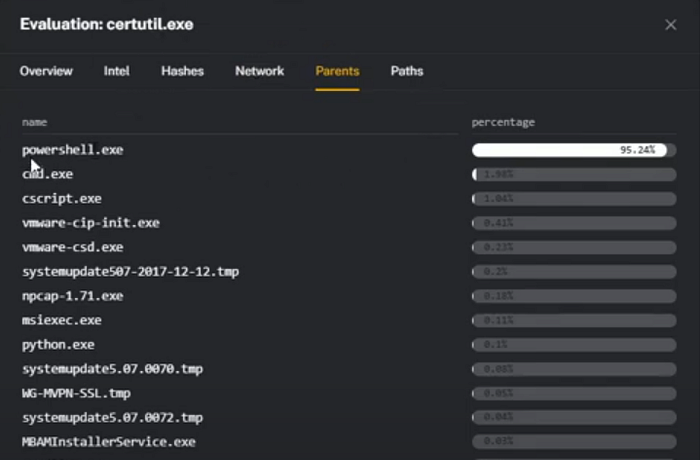Close the certutil.exe evaluation dialog
Screen dimensions: 700x460
pos(670,25)
